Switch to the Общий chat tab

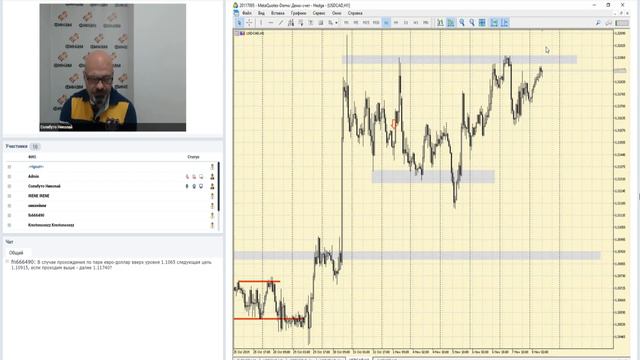(16, 253)
